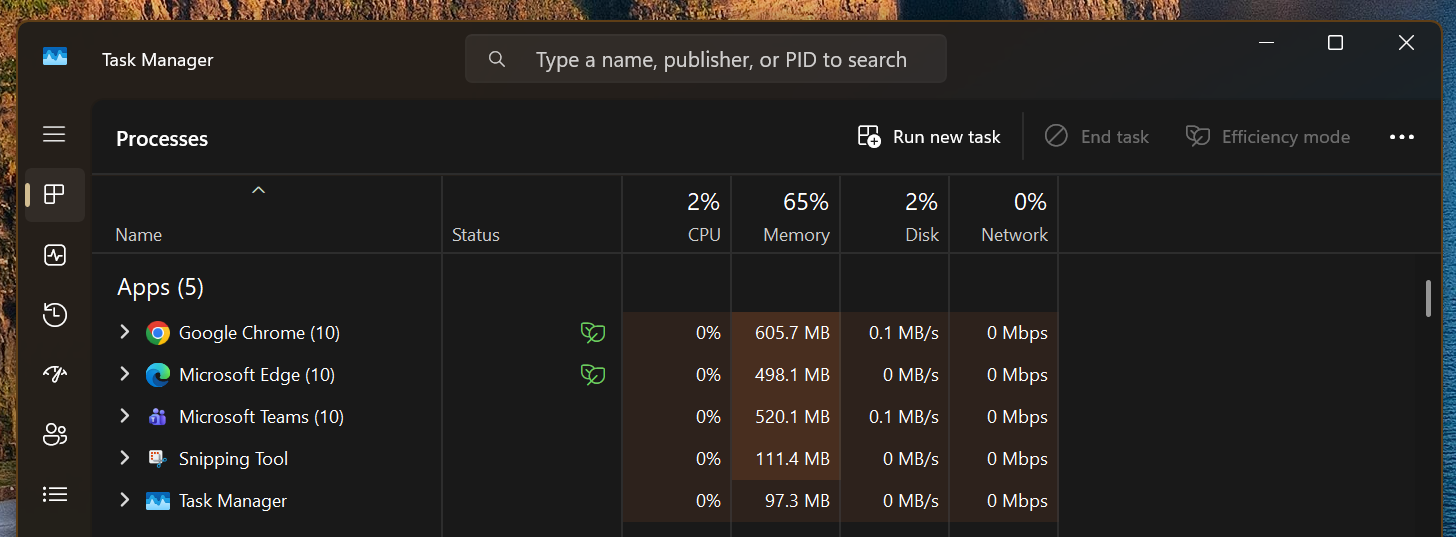This screenshot has width=1456, height=537.
Task: Click Teams' 520.1 MB memory value
Action: coord(792,417)
